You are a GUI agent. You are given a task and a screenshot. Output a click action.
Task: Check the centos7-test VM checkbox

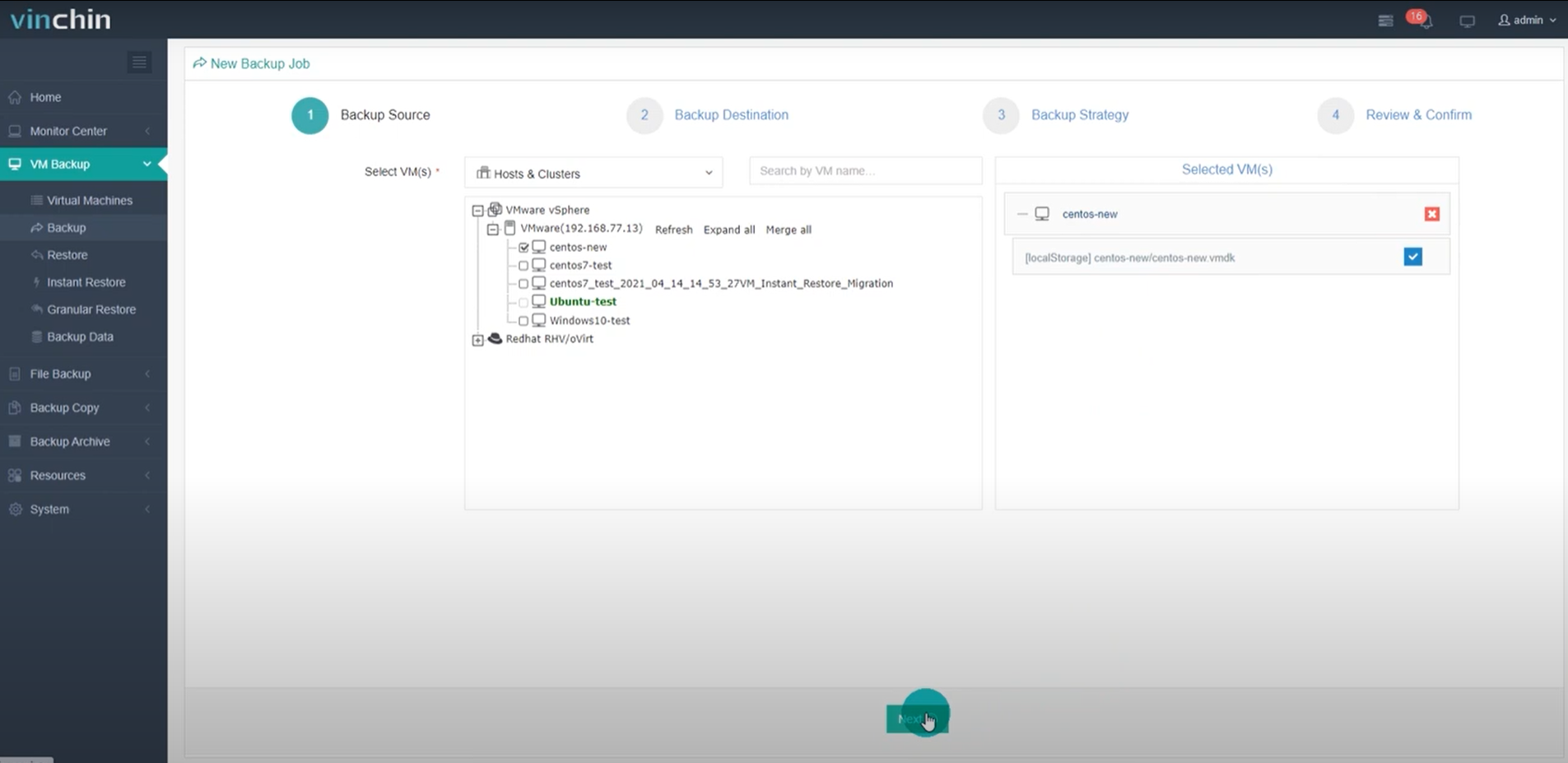(523, 266)
